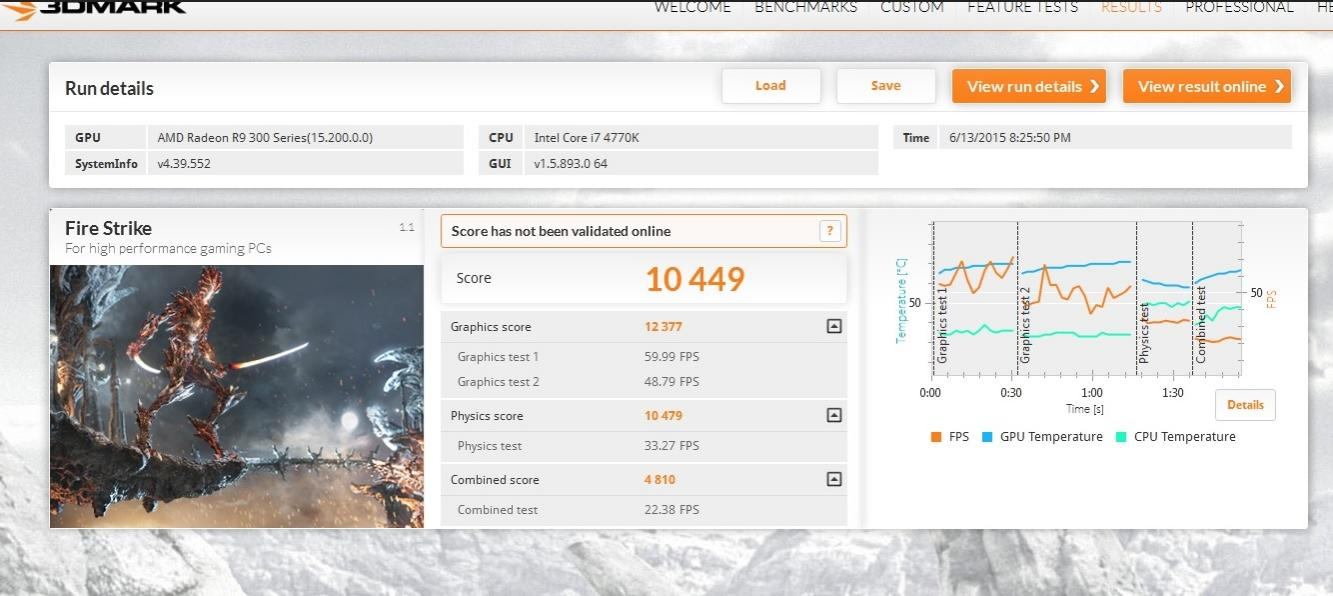Click the Graphics test 2 chart marker
Viewport: 1333px width, 596px height.
click(x=1025, y=325)
